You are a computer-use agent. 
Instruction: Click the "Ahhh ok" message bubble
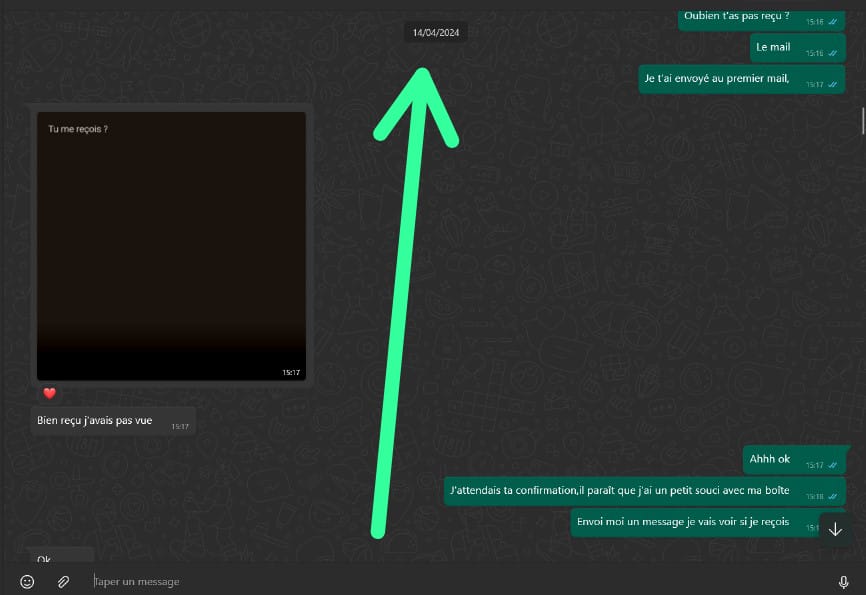tap(770, 460)
